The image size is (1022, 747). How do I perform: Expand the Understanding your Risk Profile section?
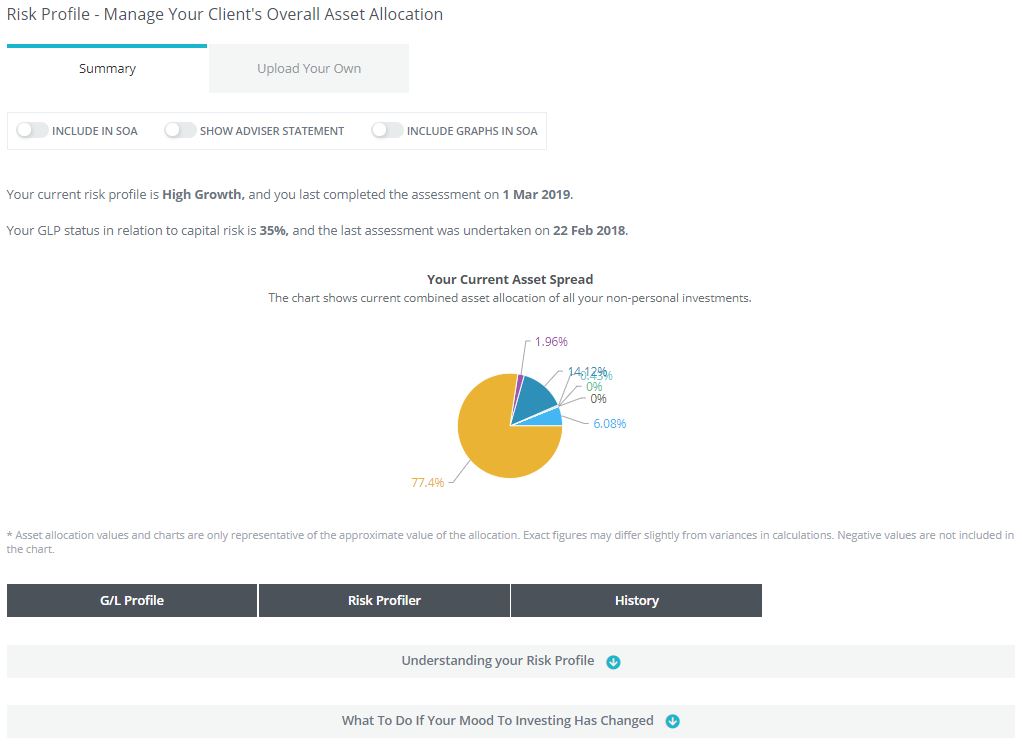click(498, 661)
